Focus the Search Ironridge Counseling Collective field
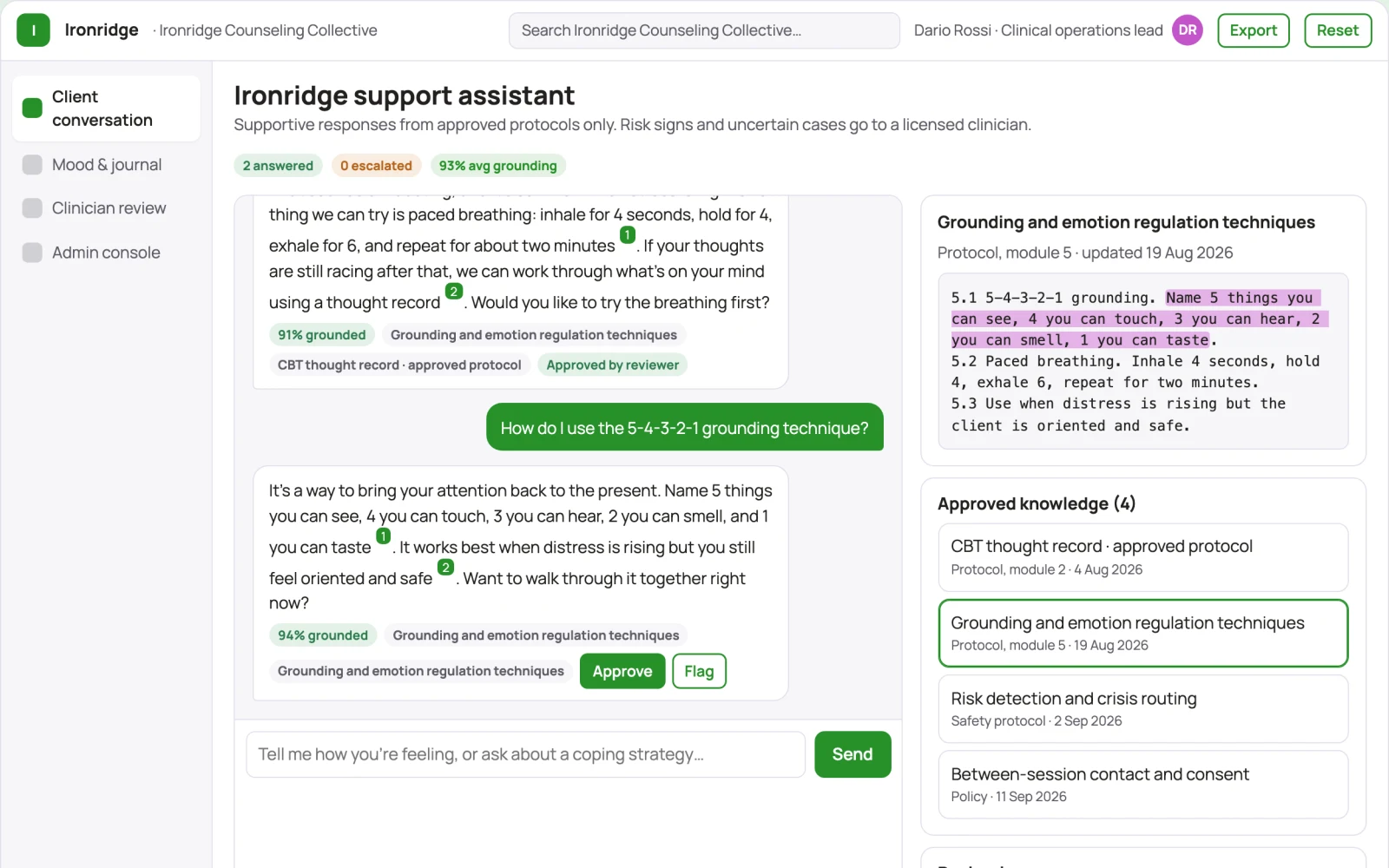 704,30
